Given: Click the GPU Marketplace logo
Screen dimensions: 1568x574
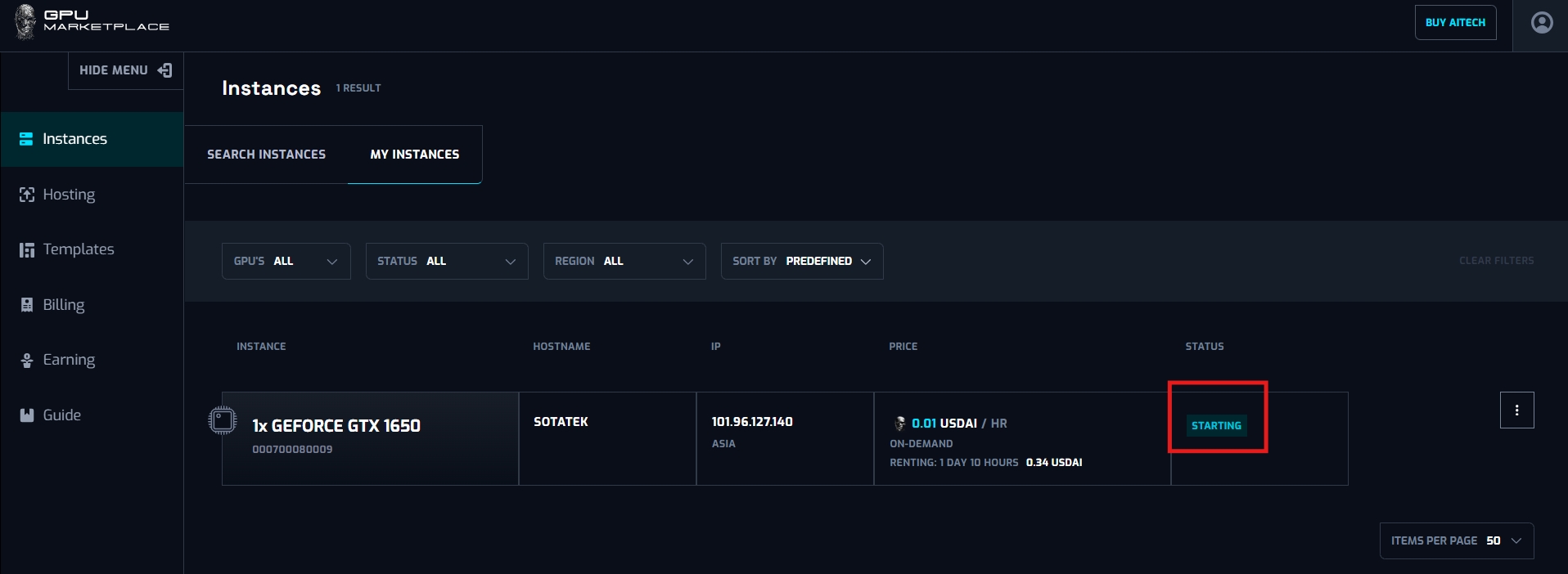Looking at the screenshot, I should click(92, 21).
